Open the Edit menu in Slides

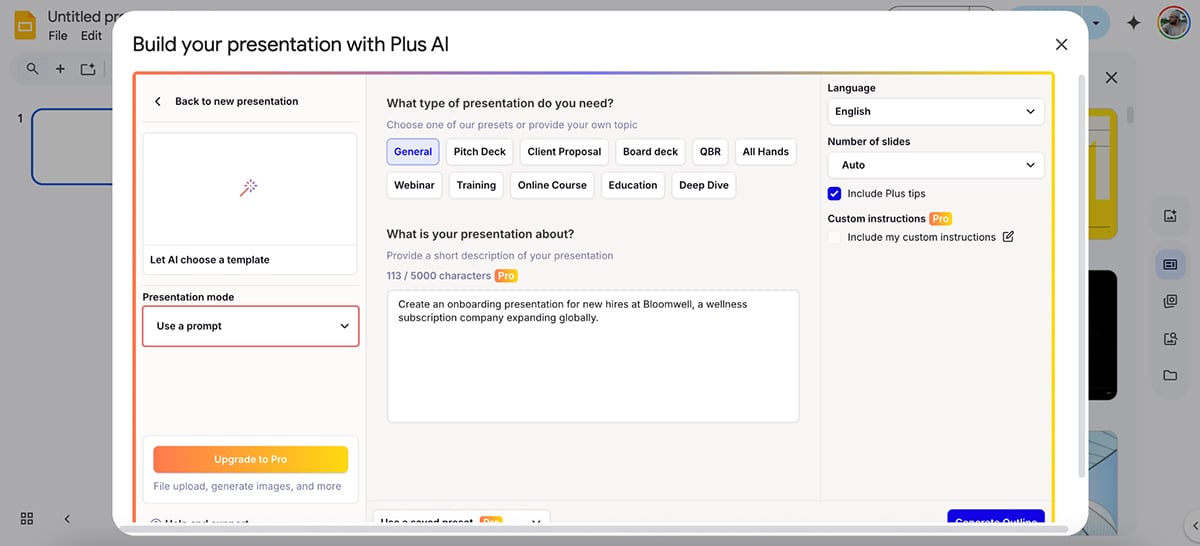91,36
